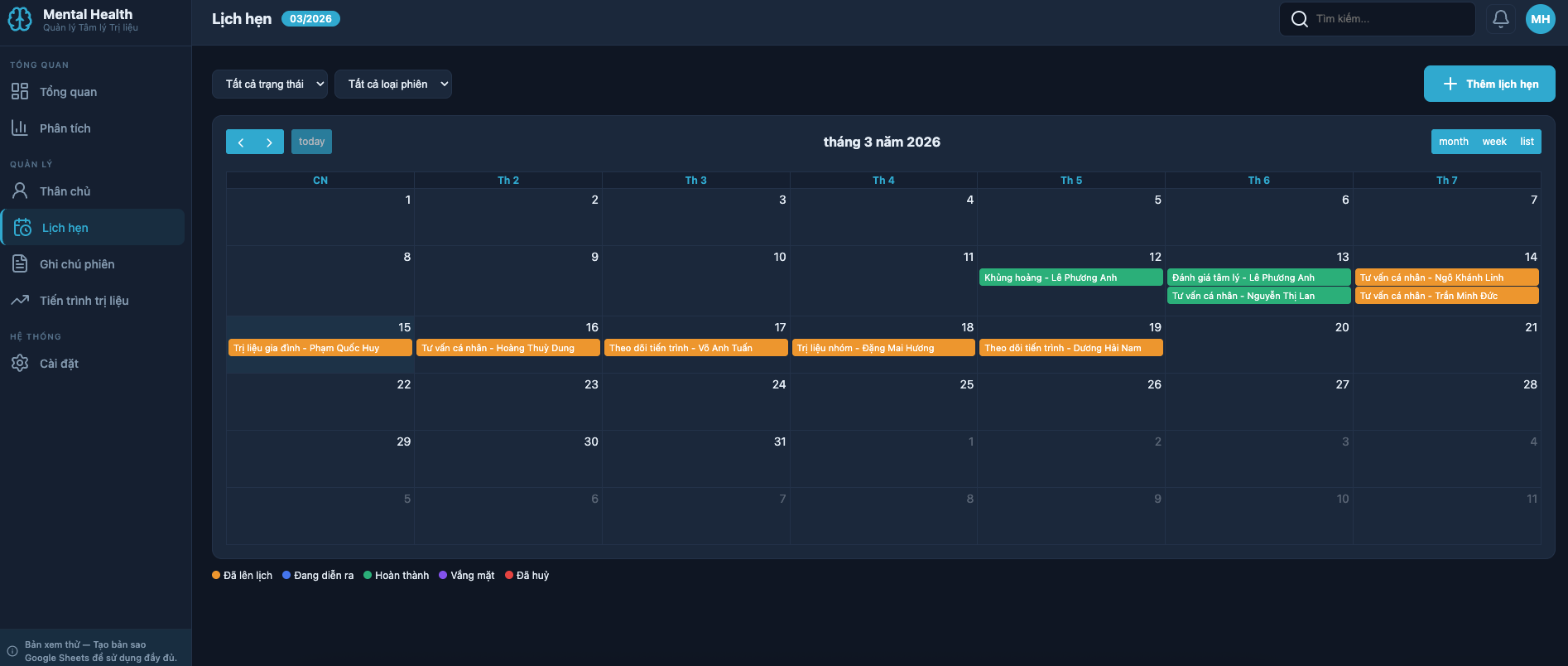This screenshot has height=666, width=1568.
Task: Switch to week calendar view
Action: coord(1493,142)
